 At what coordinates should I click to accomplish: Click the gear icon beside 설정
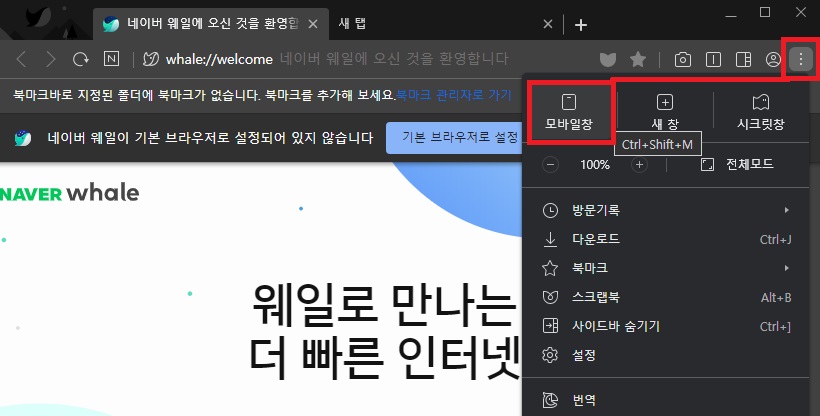550,355
